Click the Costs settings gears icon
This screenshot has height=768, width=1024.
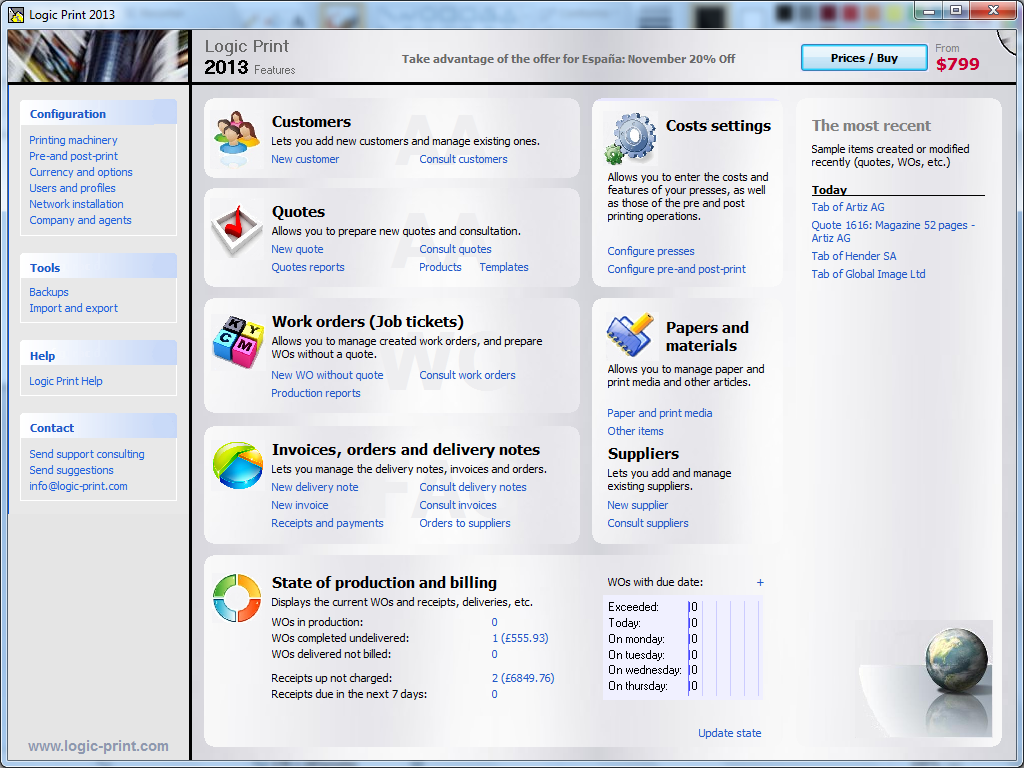click(x=630, y=138)
